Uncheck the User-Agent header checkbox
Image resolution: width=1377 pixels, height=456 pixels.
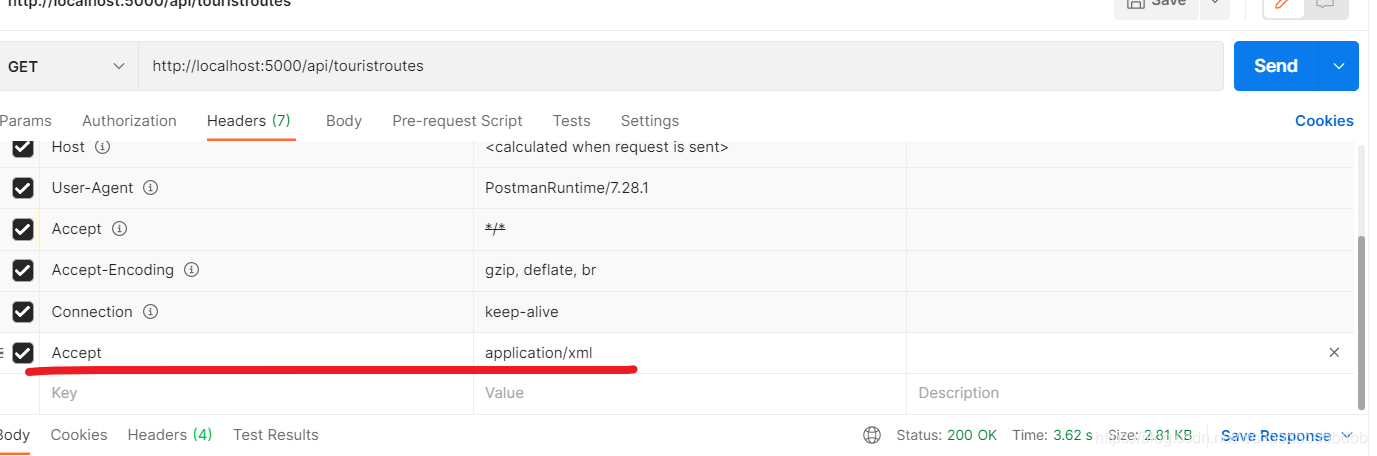[x=23, y=188]
